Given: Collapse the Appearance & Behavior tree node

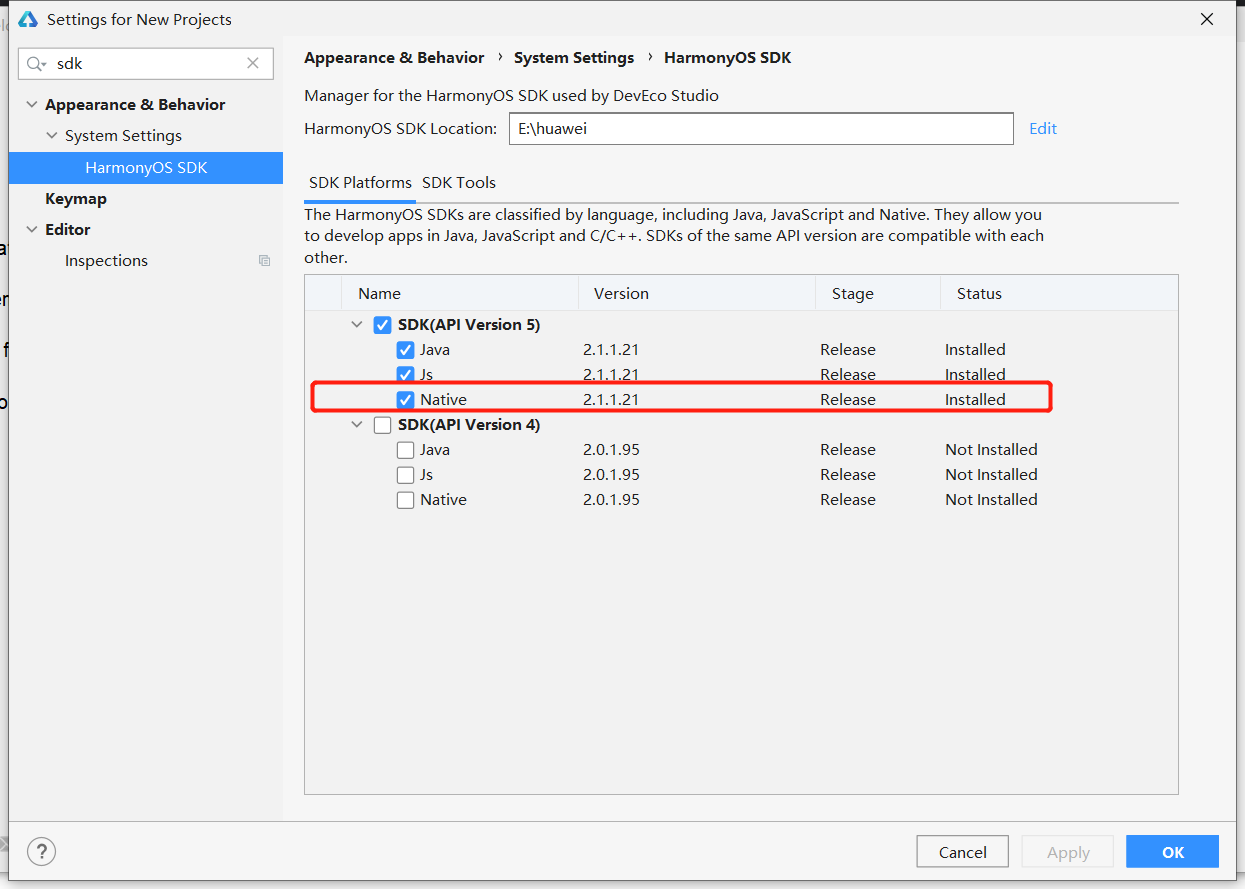Looking at the screenshot, I should (x=32, y=105).
